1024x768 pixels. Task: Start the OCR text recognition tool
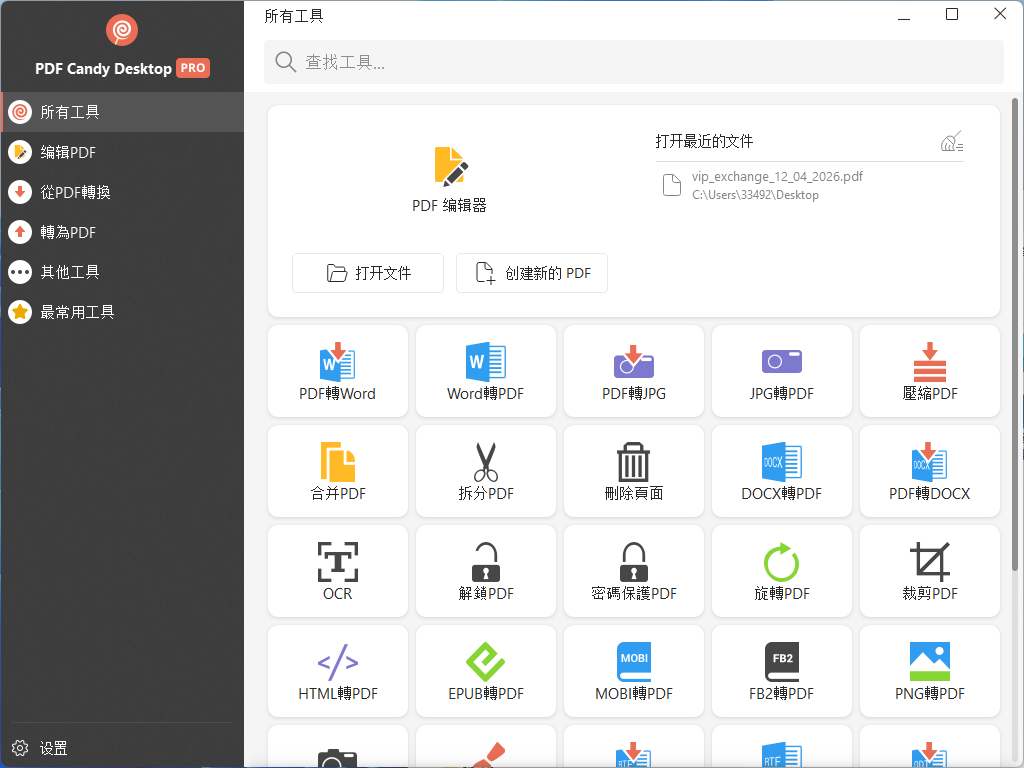coord(338,571)
